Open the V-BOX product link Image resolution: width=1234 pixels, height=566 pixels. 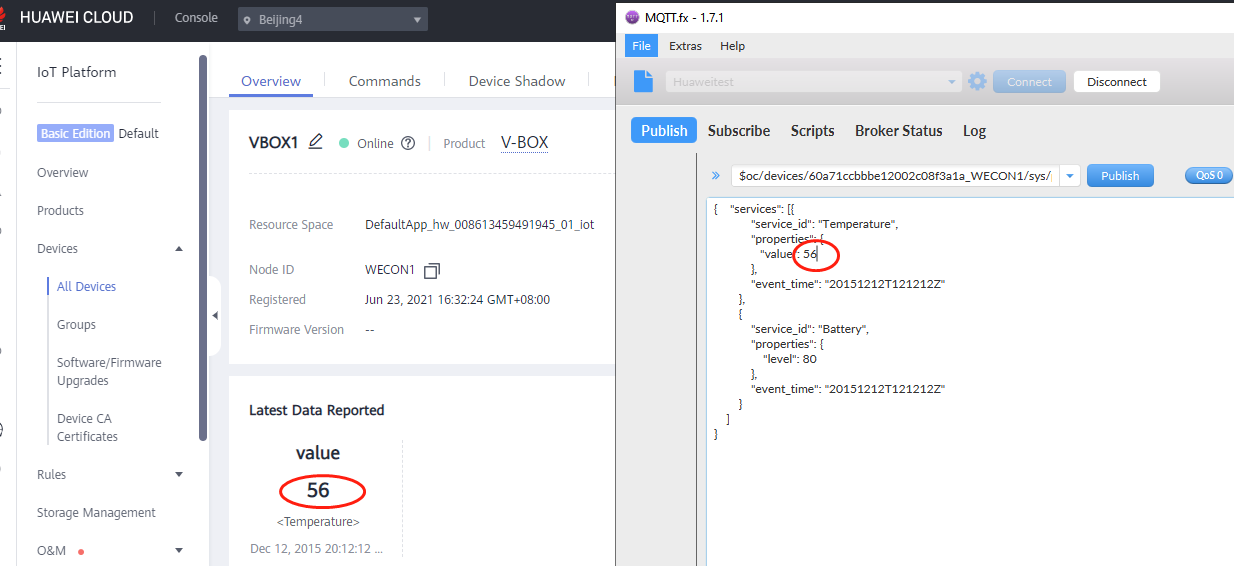(x=524, y=143)
